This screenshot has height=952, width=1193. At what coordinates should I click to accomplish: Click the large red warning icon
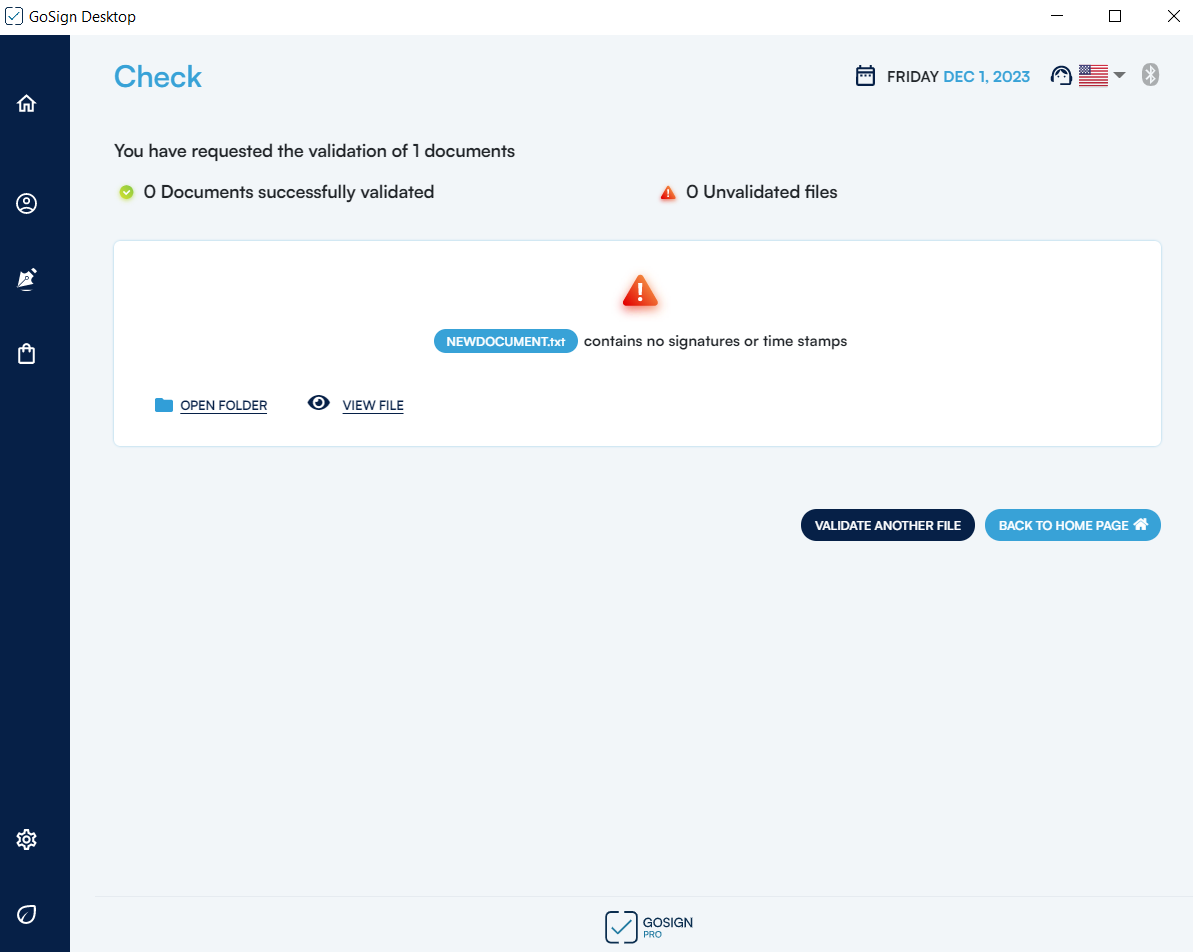tap(639, 291)
